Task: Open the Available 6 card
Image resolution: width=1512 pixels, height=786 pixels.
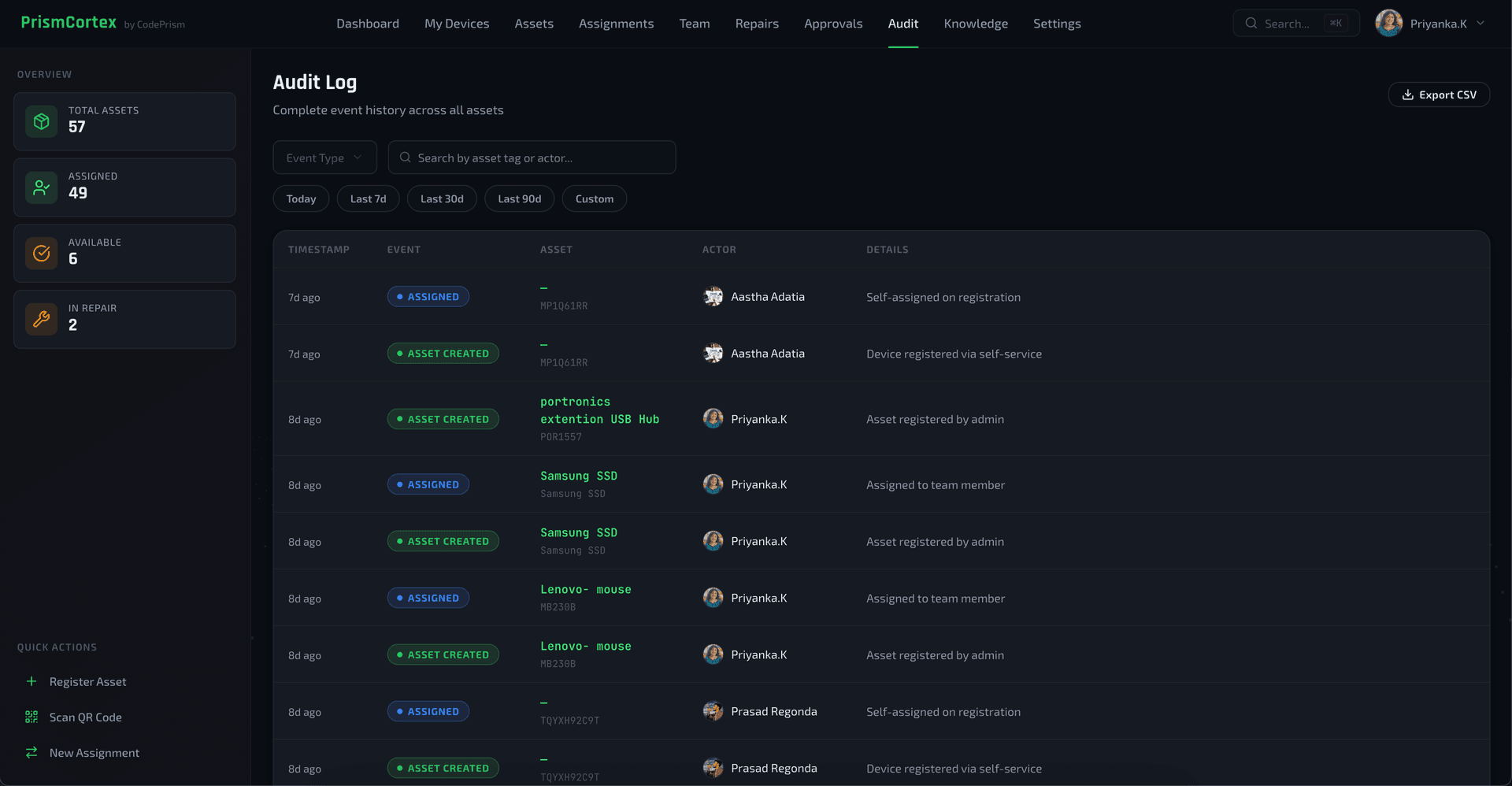Action: pyautogui.click(x=124, y=254)
